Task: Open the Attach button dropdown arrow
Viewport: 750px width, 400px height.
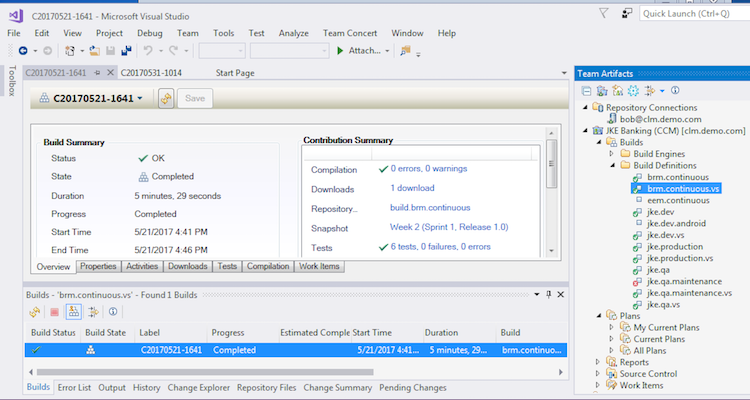Action: coord(387,51)
